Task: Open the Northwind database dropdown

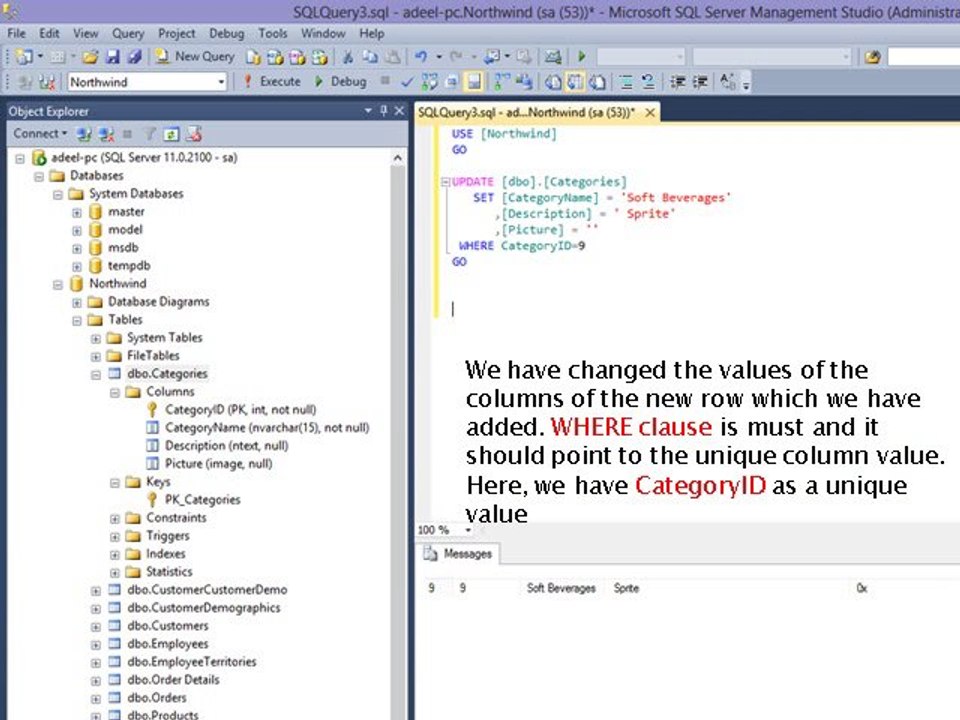Action: (221, 82)
